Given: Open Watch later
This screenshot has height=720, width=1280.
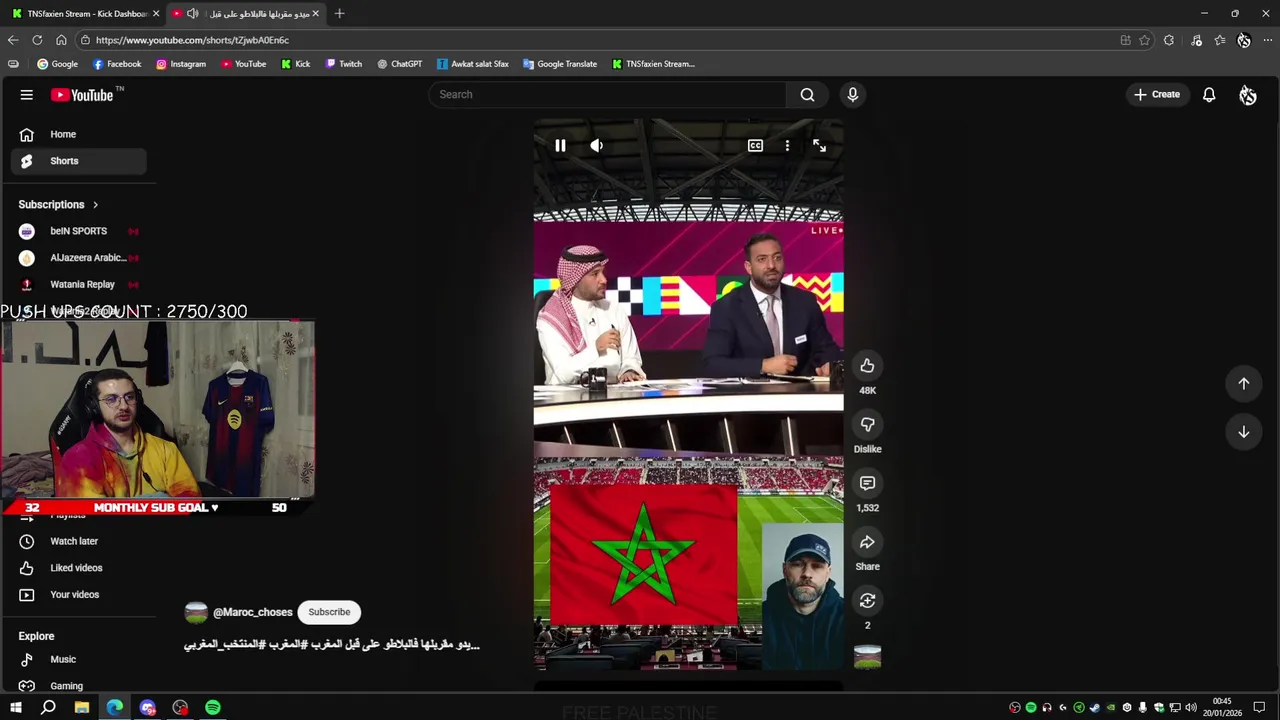Looking at the screenshot, I should 79,541.
